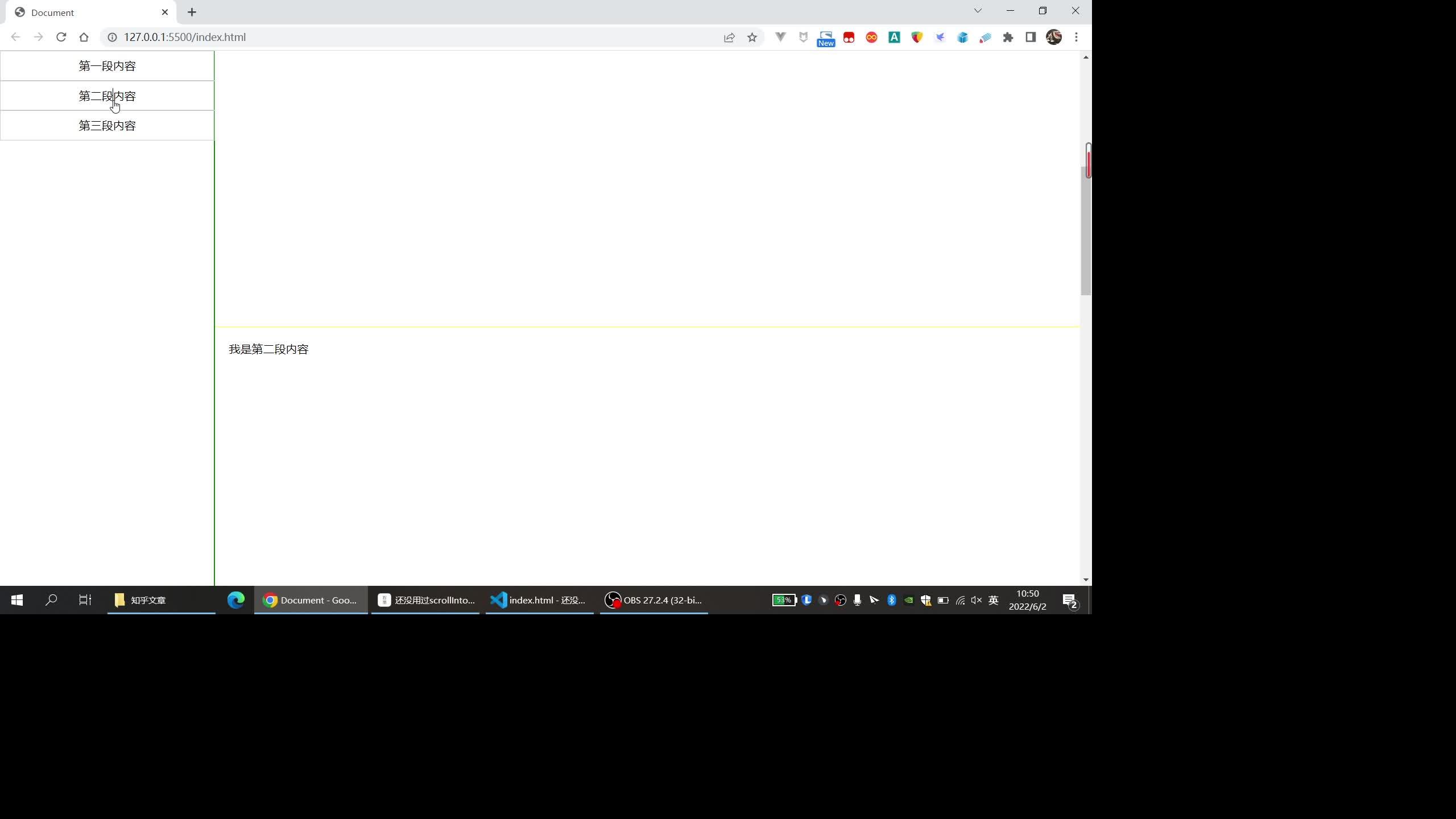Toggle the muted volume tray icon
Screen dimensions: 1456x819
tap(977, 600)
